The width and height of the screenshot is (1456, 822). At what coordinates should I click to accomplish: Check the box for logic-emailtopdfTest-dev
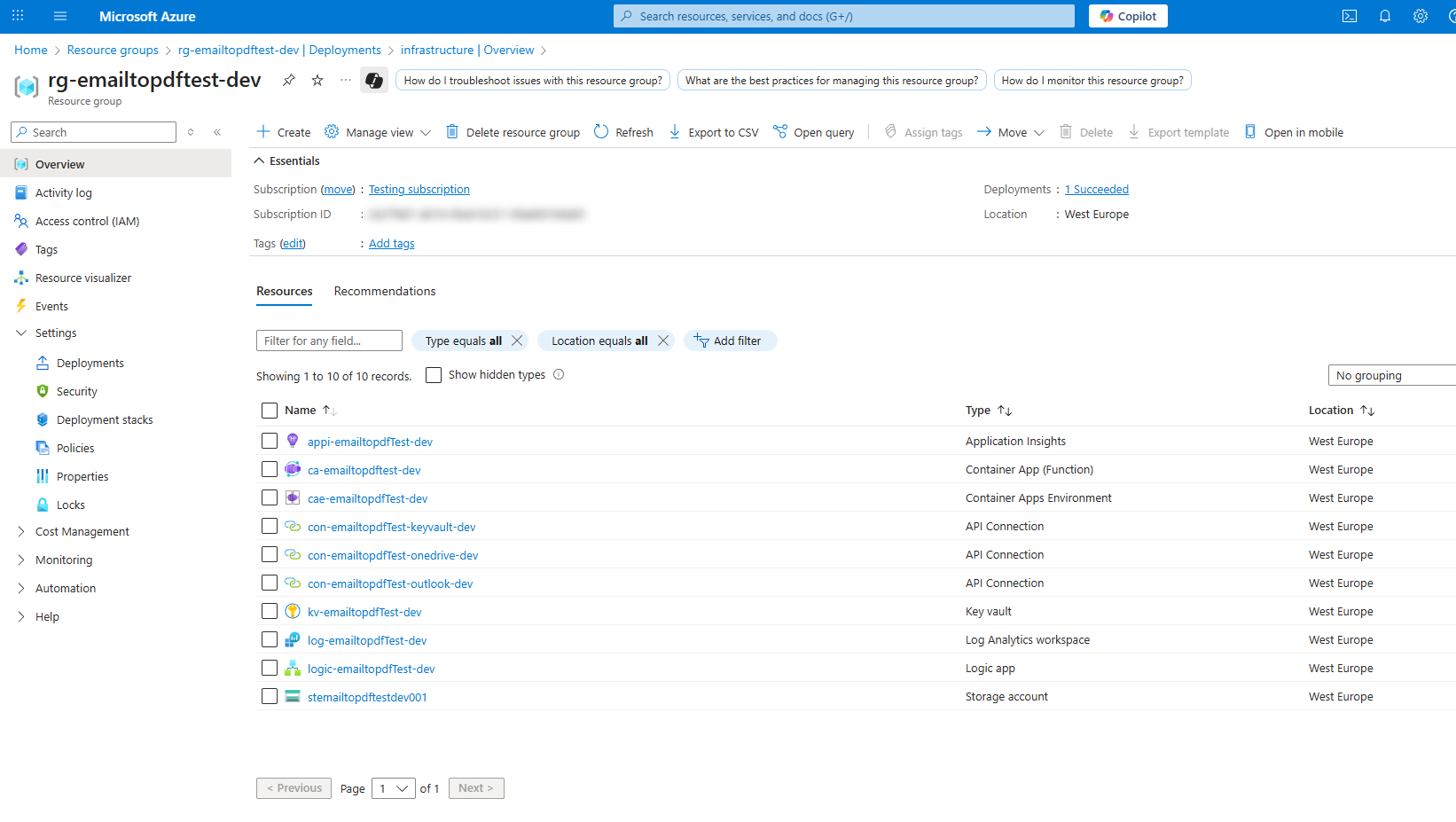coord(270,668)
